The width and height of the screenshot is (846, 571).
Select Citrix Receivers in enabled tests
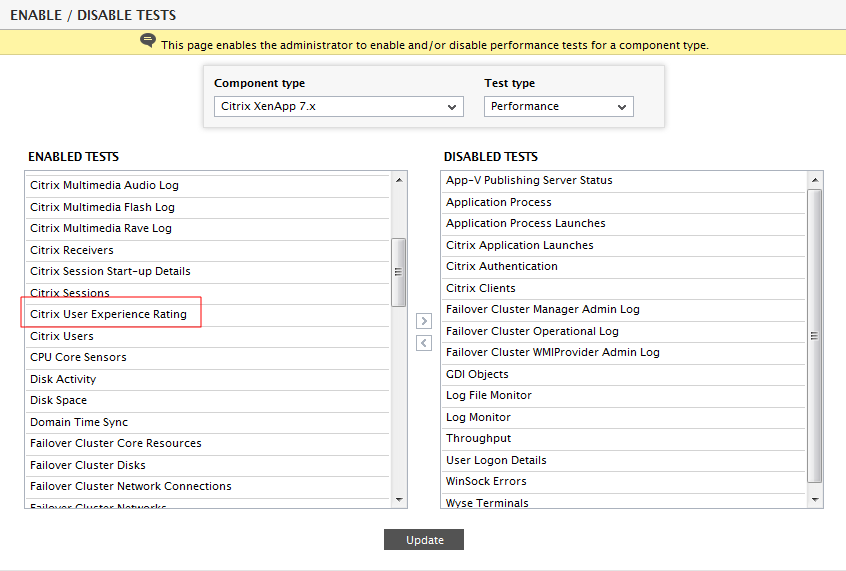point(208,250)
